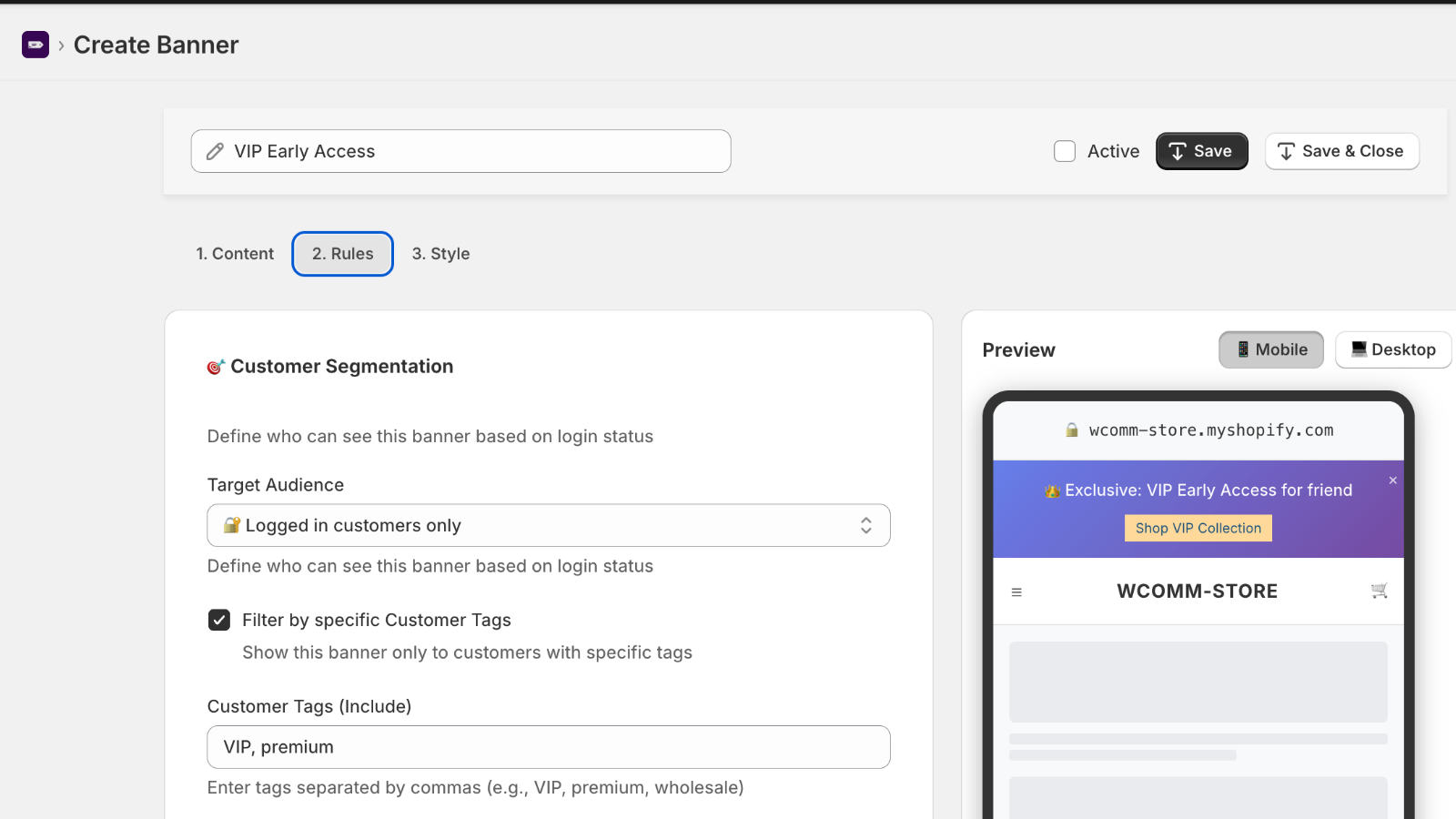Click the Save button
The width and height of the screenshot is (1456, 819).
(x=1201, y=151)
